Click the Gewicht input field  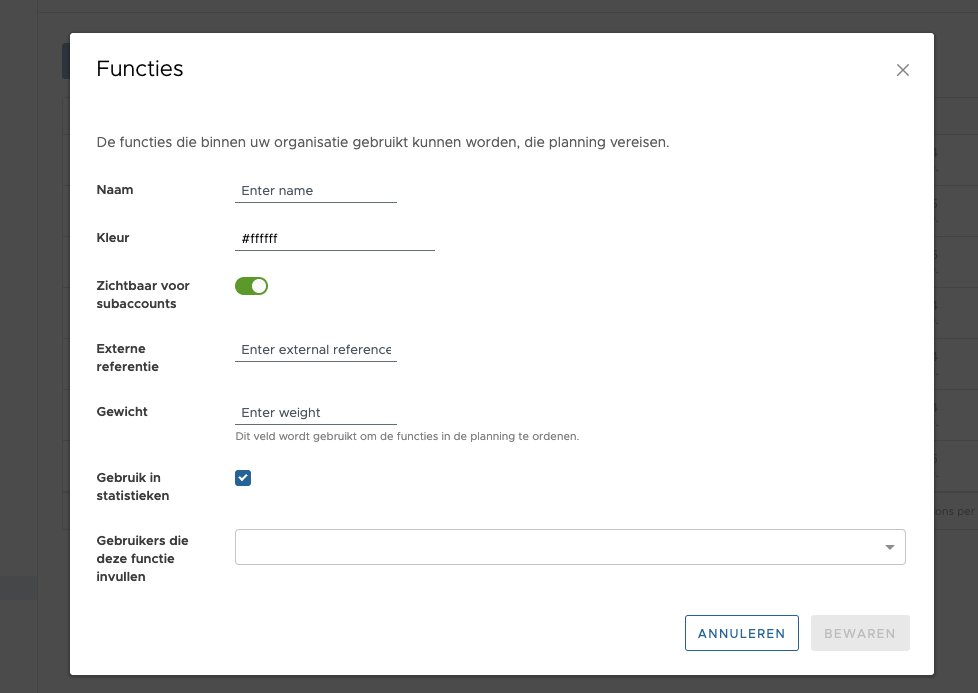pos(315,413)
